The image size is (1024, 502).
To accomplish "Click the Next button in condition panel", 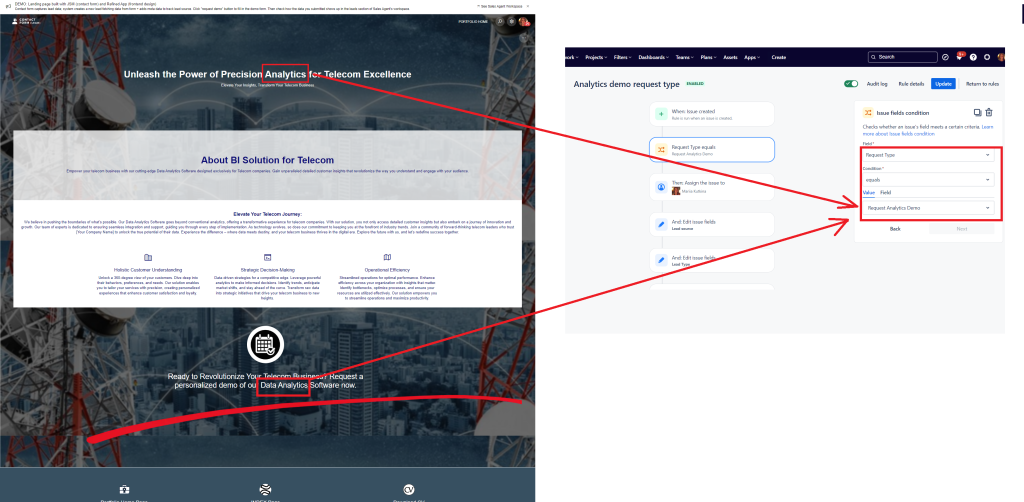I will pyautogui.click(x=961, y=228).
